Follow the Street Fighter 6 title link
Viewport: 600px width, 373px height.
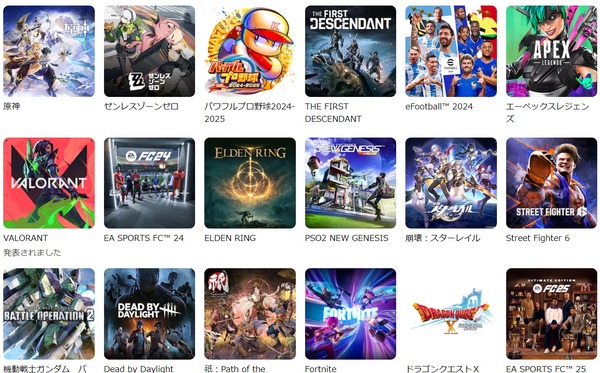[x=538, y=238]
